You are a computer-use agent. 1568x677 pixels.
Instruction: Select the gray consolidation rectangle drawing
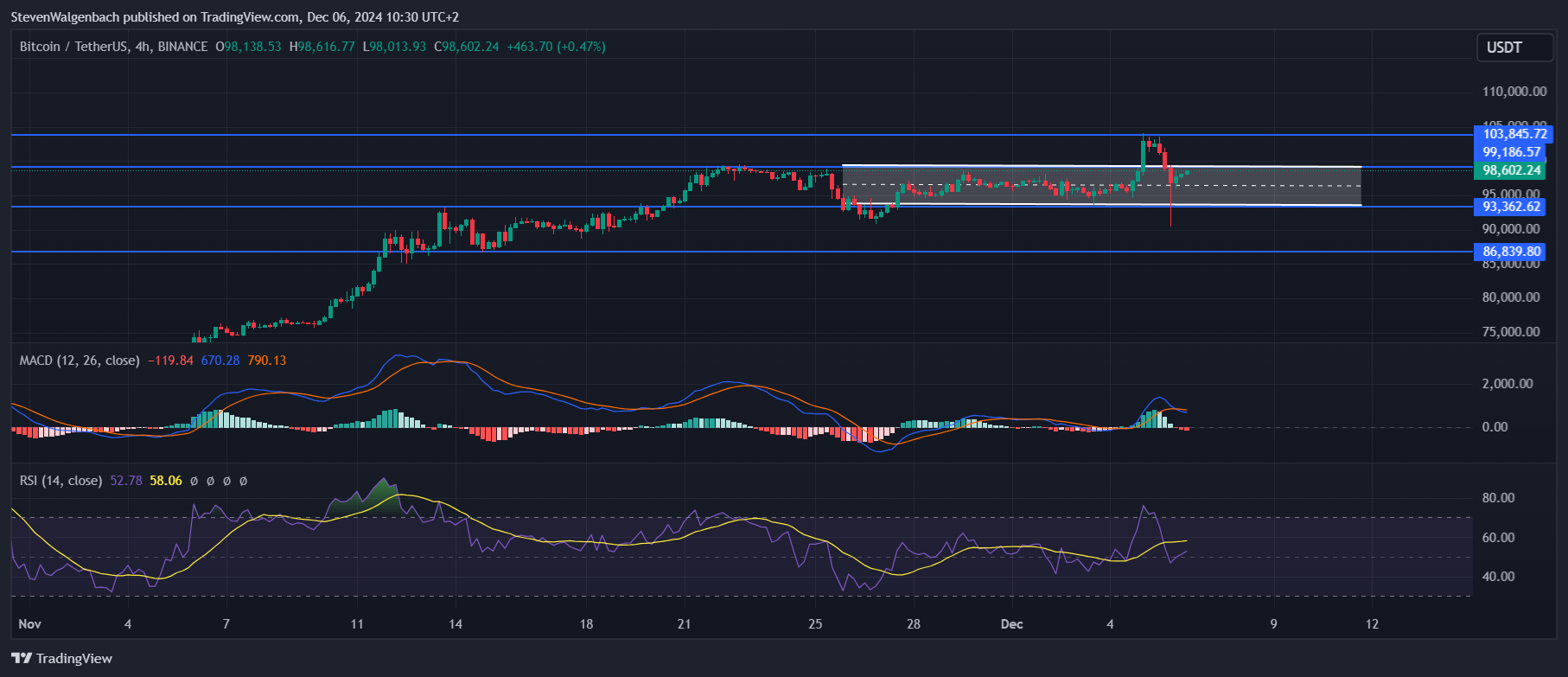click(x=1101, y=185)
